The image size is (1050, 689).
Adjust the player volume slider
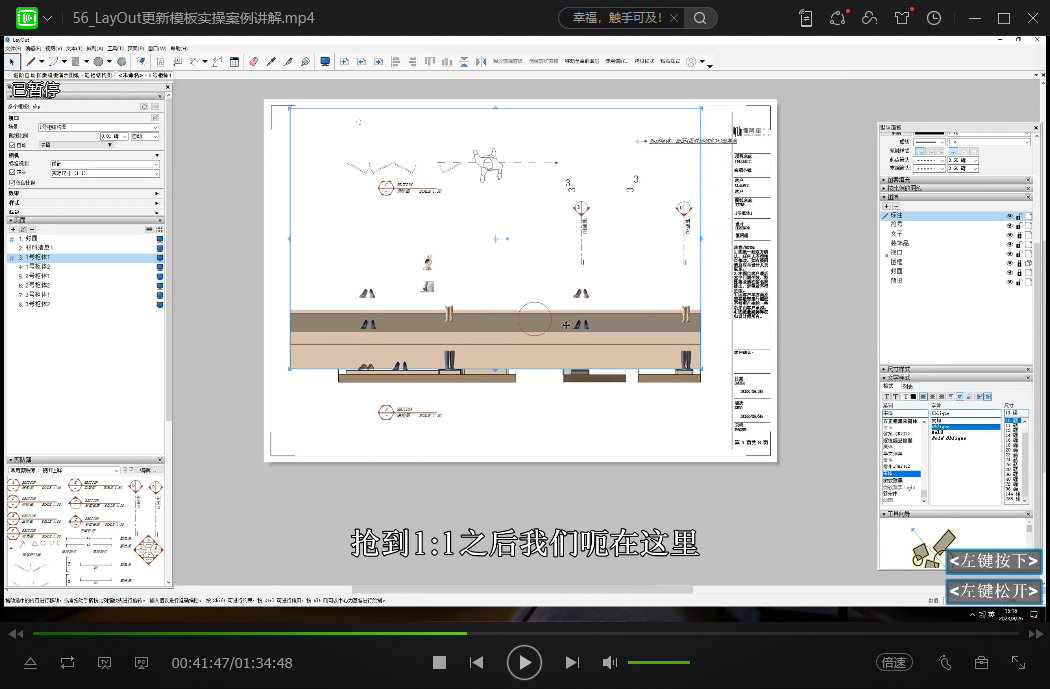[x=658, y=662]
